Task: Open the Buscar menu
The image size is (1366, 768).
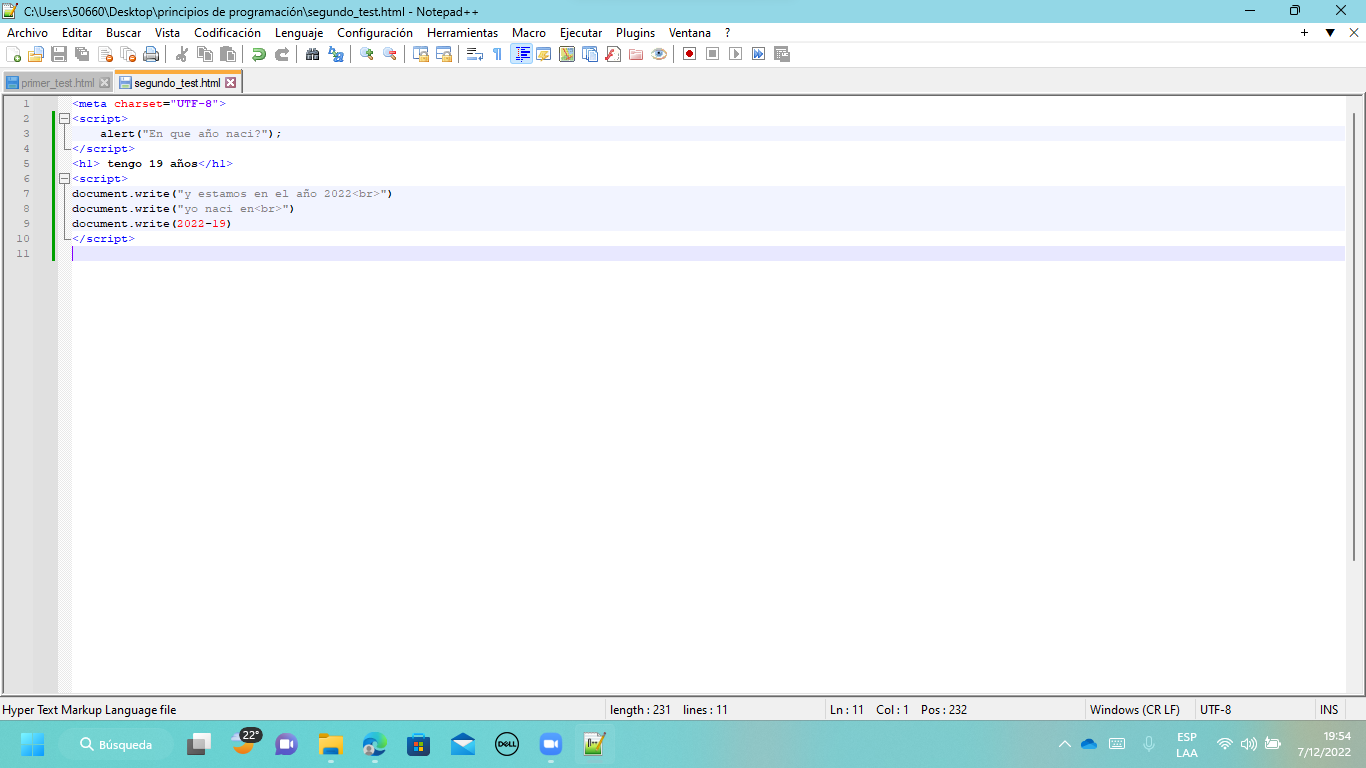Action: (x=124, y=33)
